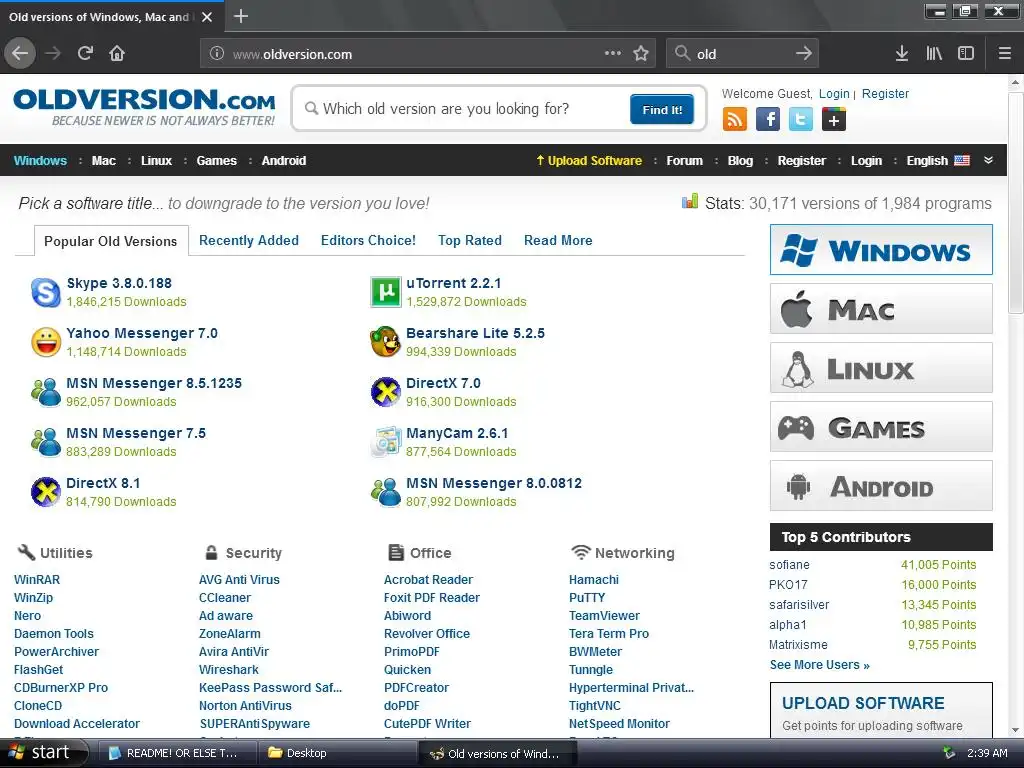Reload the page with the refresh icon
Image resolution: width=1024 pixels, height=768 pixels.
(85, 53)
